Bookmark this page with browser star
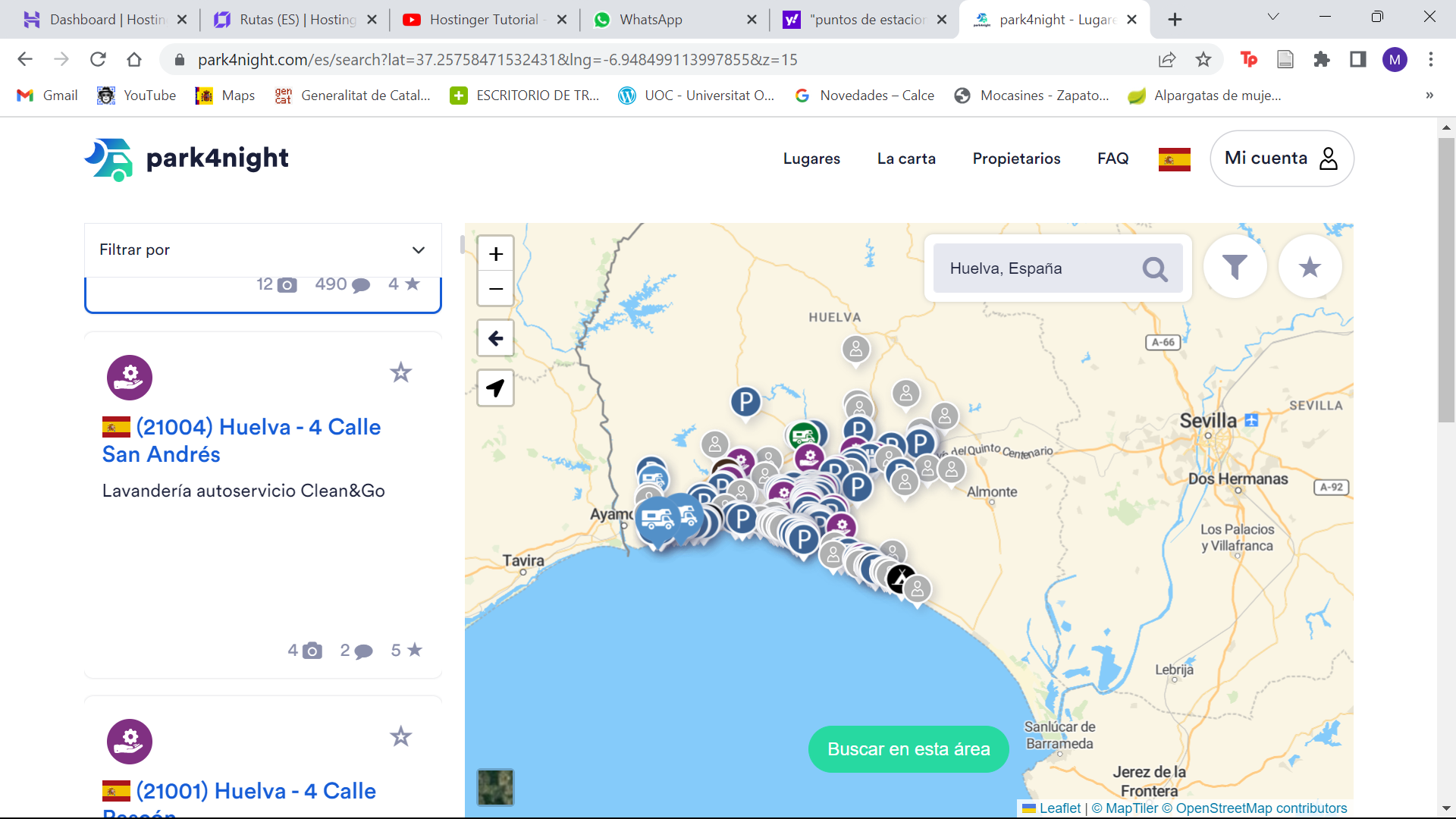 (x=1203, y=60)
